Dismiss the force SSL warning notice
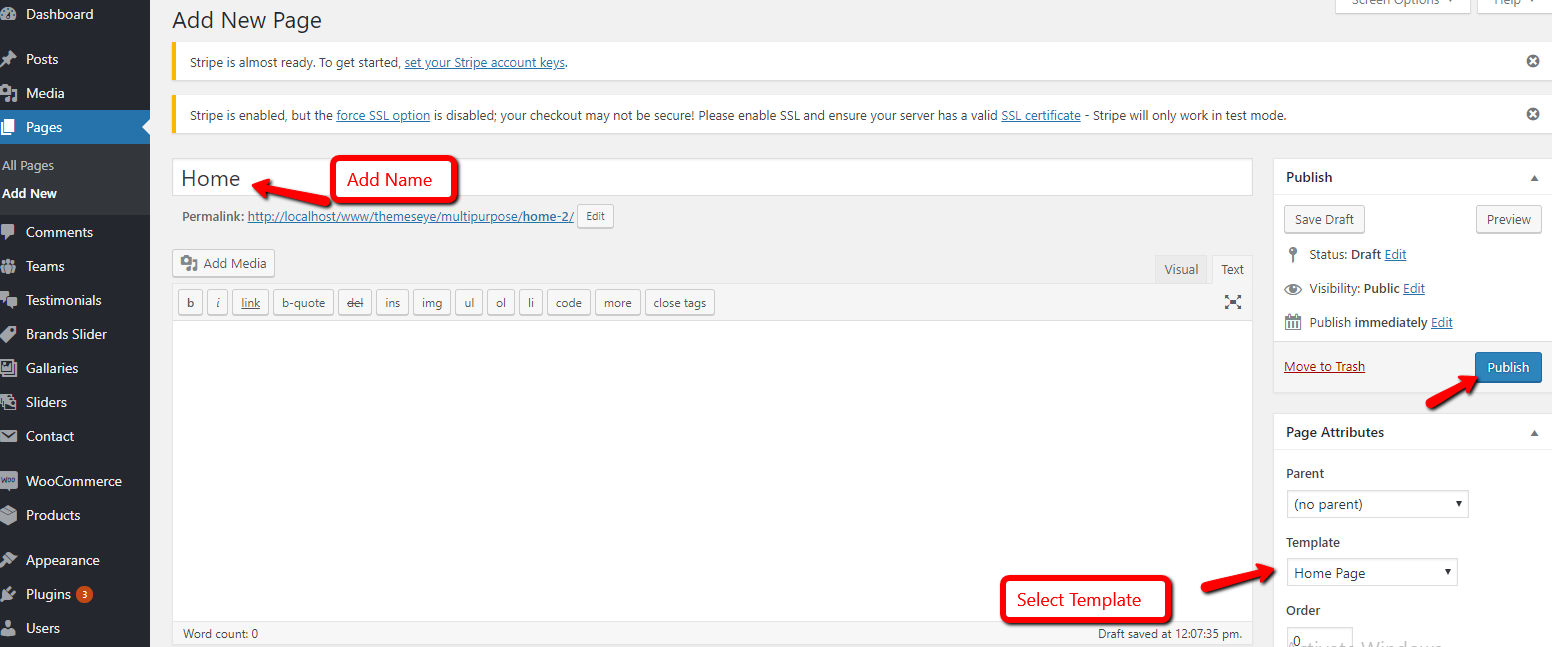Image resolution: width=1552 pixels, height=647 pixels. point(1532,114)
